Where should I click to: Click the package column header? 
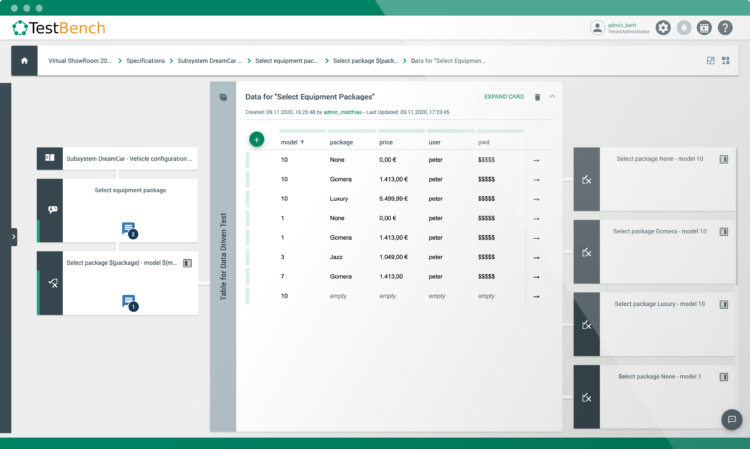[x=341, y=142]
